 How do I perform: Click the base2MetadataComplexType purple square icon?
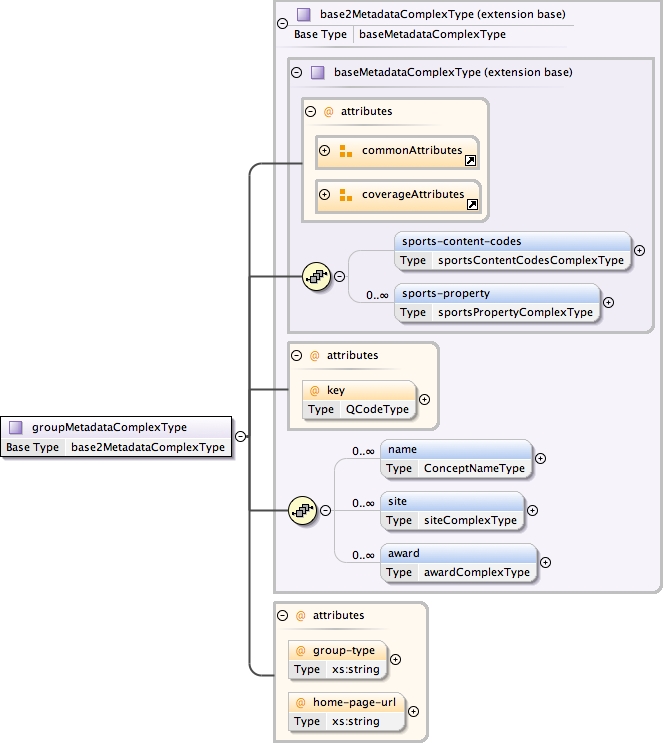[x=303, y=15]
